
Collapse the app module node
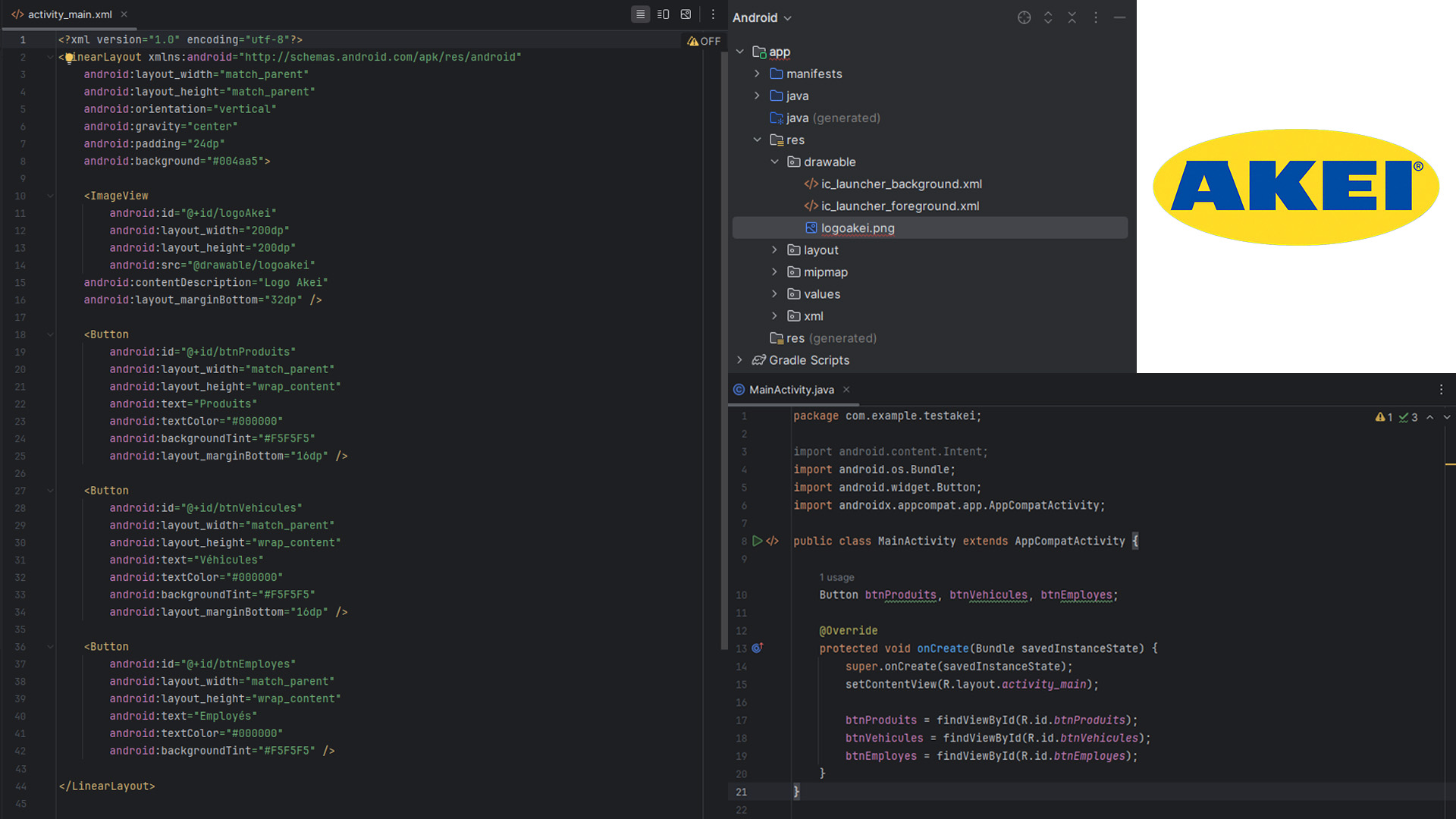point(740,52)
